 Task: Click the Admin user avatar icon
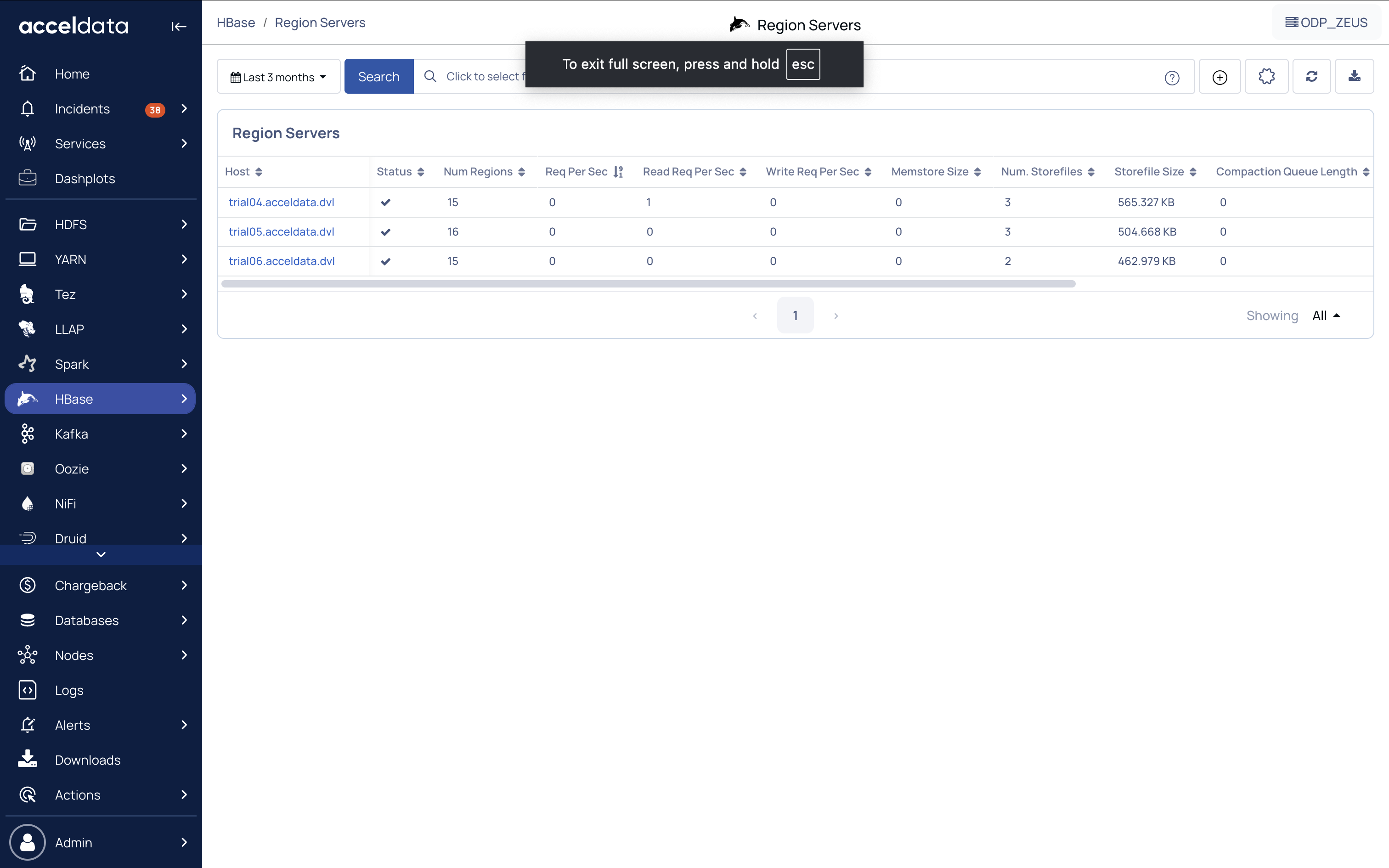pyautogui.click(x=28, y=842)
